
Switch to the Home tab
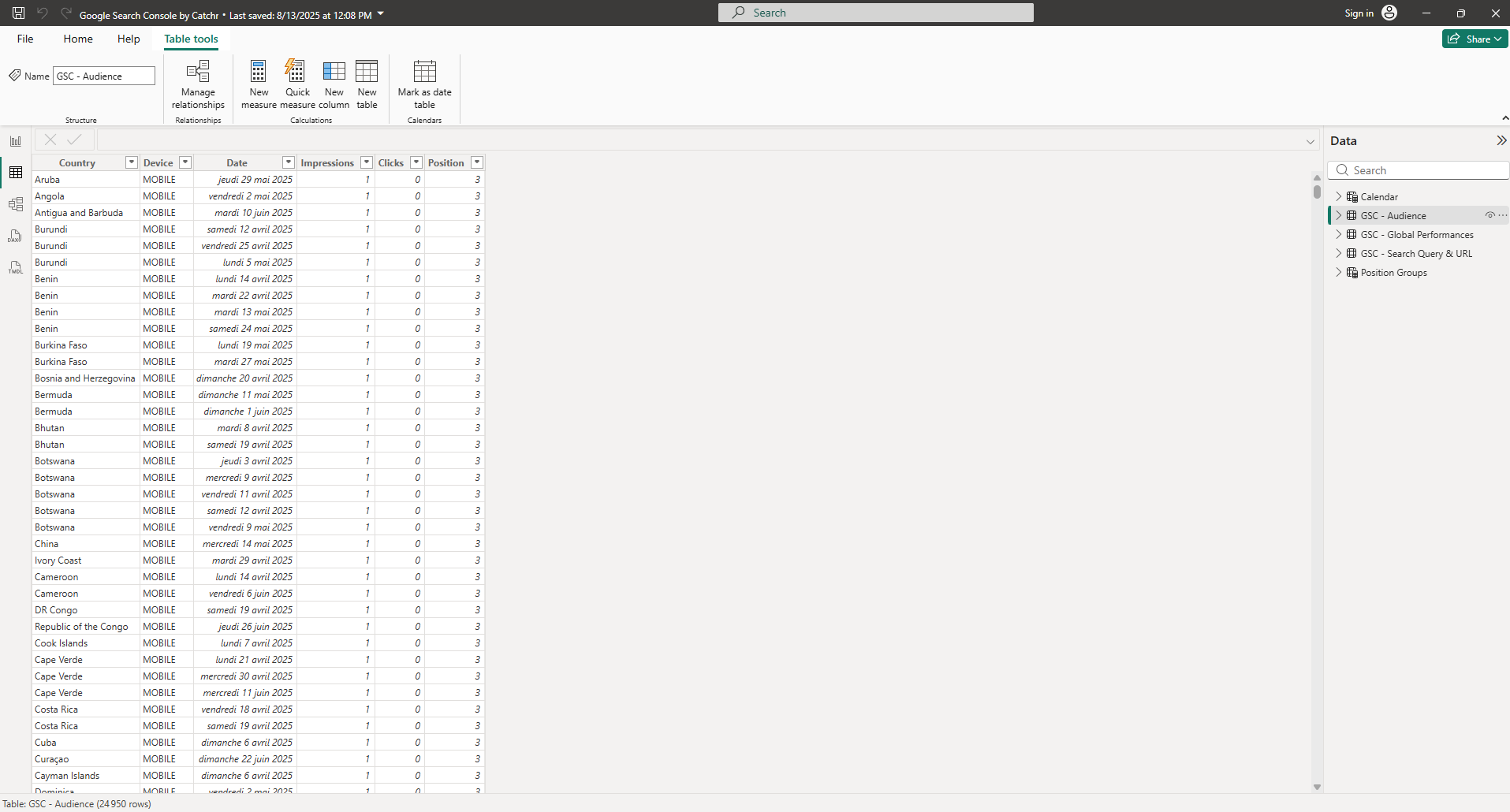77,39
